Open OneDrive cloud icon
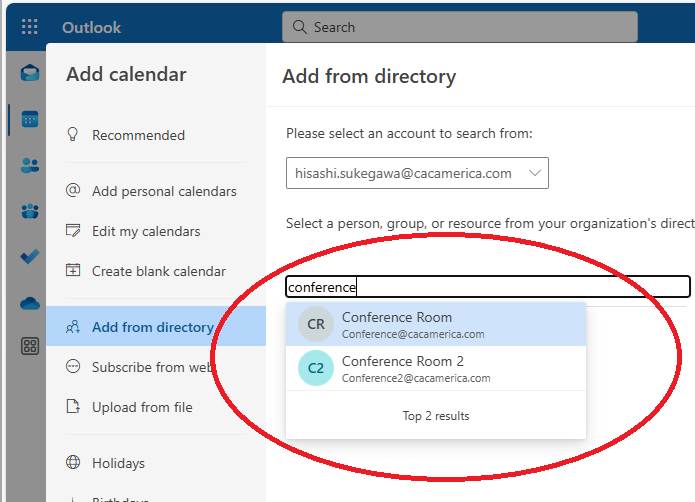The width and height of the screenshot is (695, 502). coord(30,302)
